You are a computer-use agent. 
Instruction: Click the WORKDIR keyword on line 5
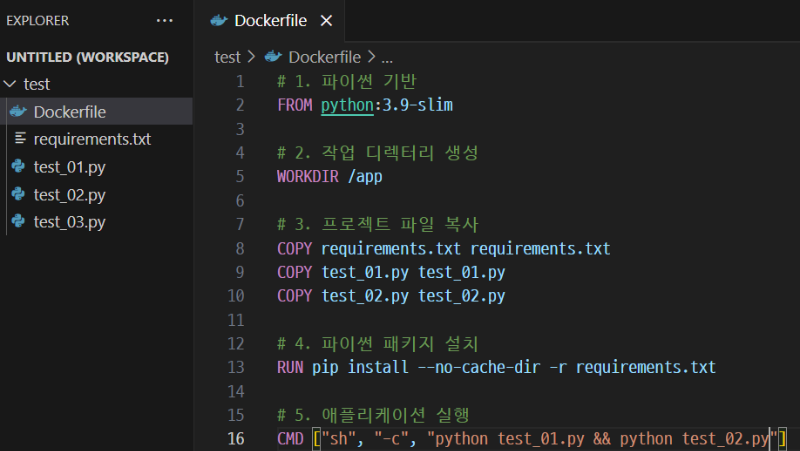[308, 177]
